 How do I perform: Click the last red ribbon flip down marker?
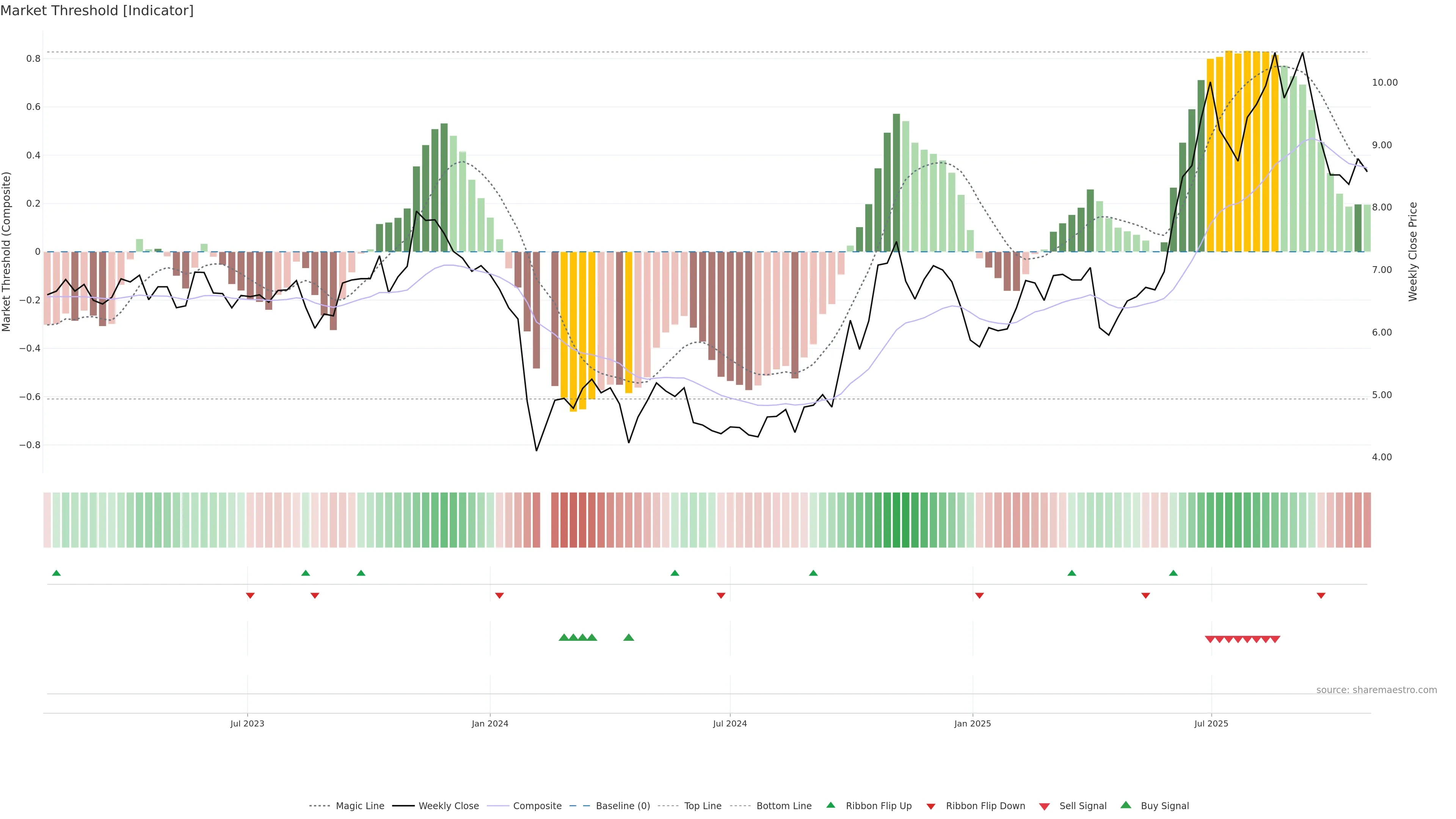point(1321,595)
